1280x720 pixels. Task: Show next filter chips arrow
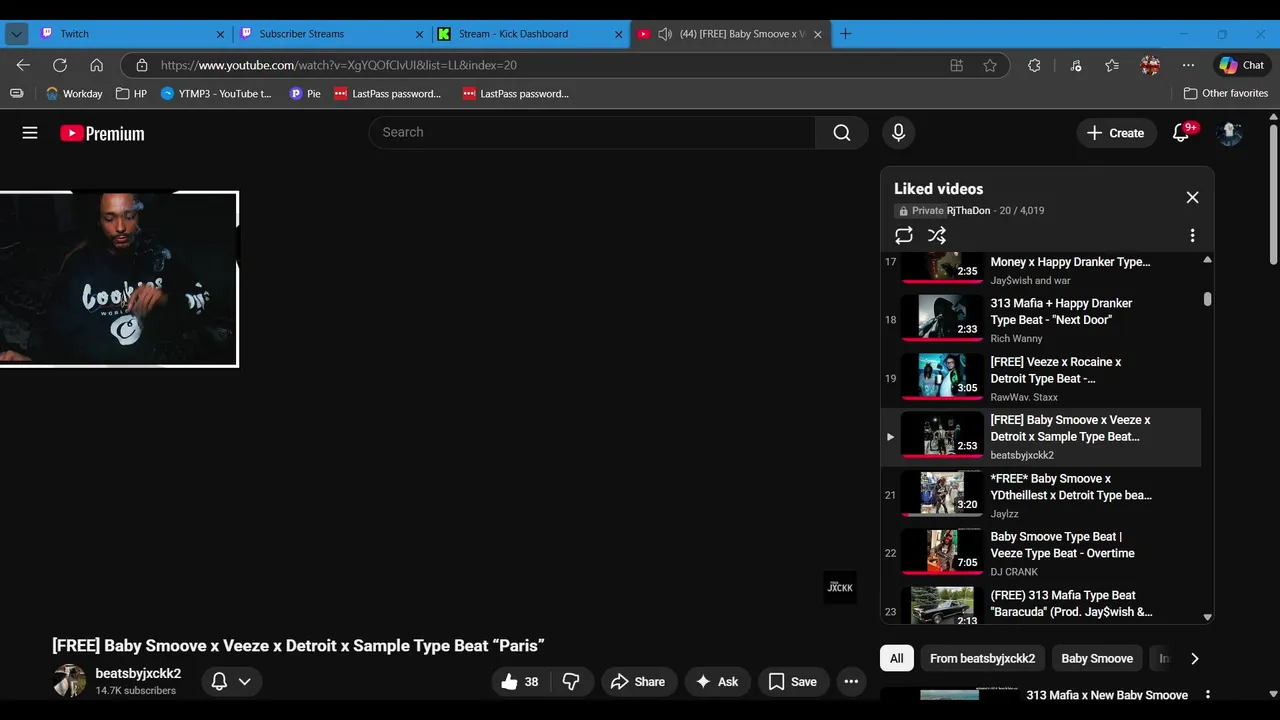[x=1194, y=659]
